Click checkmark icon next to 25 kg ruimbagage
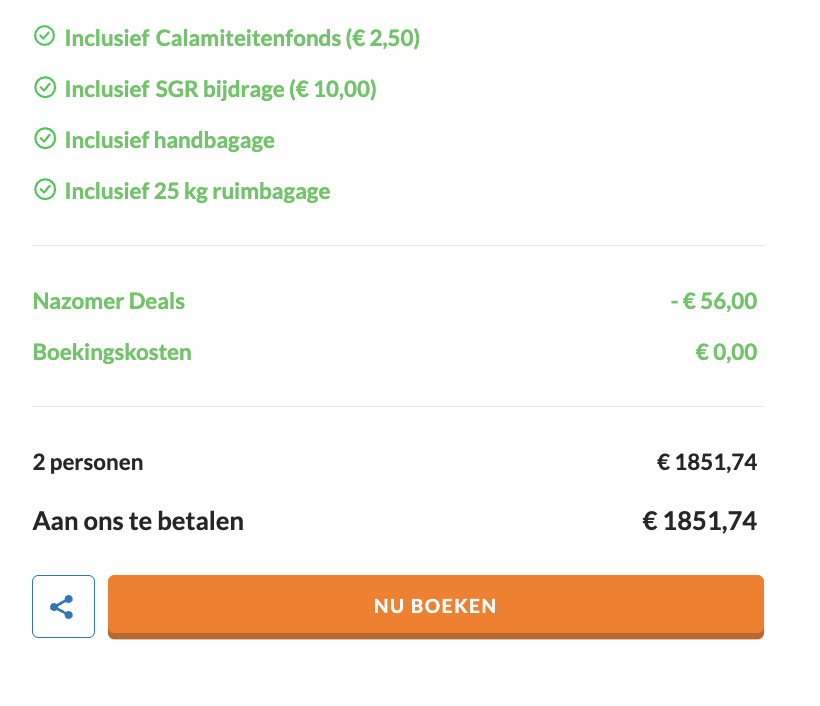 point(44,189)
